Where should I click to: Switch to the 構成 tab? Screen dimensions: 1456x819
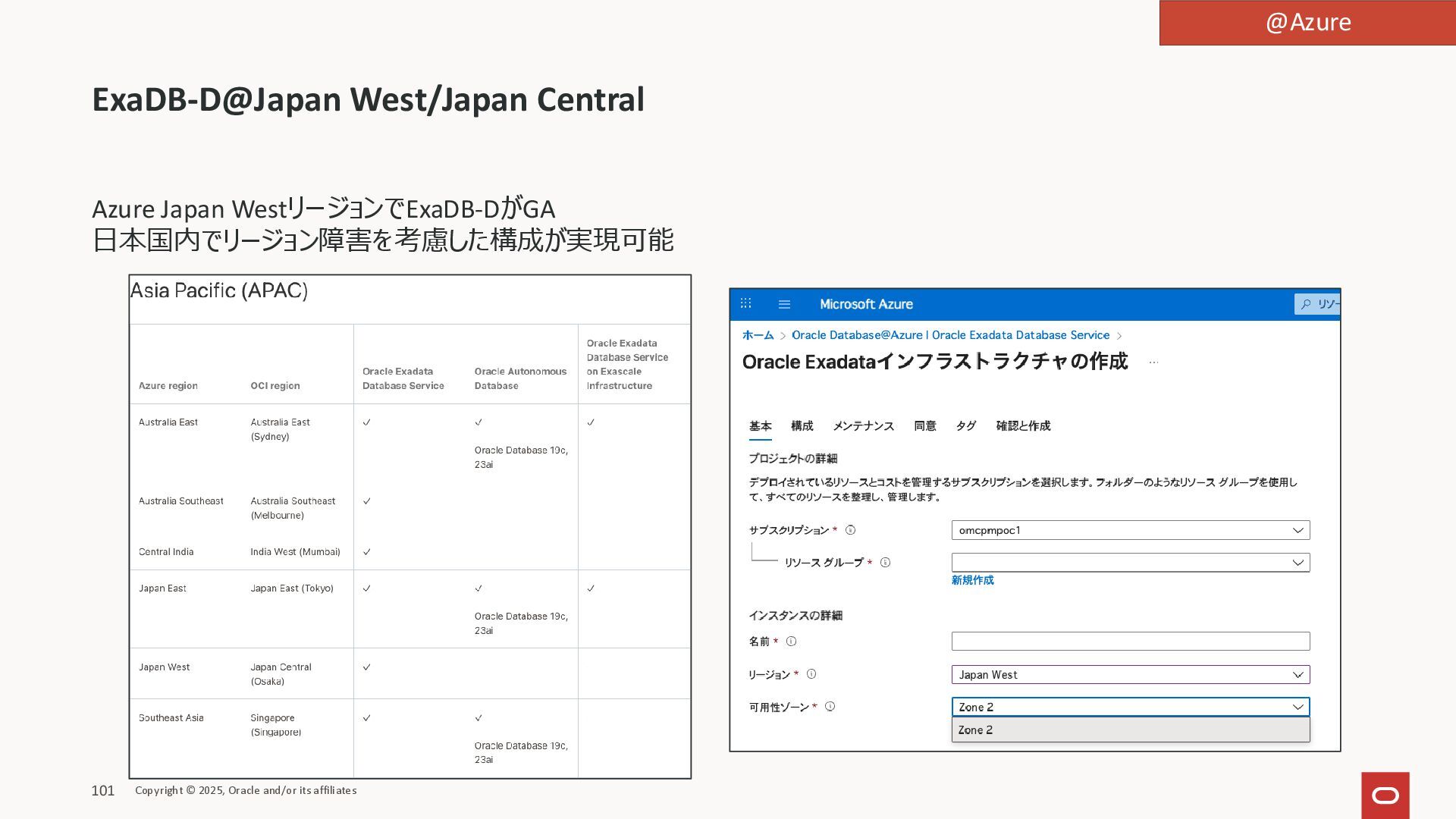802,426
